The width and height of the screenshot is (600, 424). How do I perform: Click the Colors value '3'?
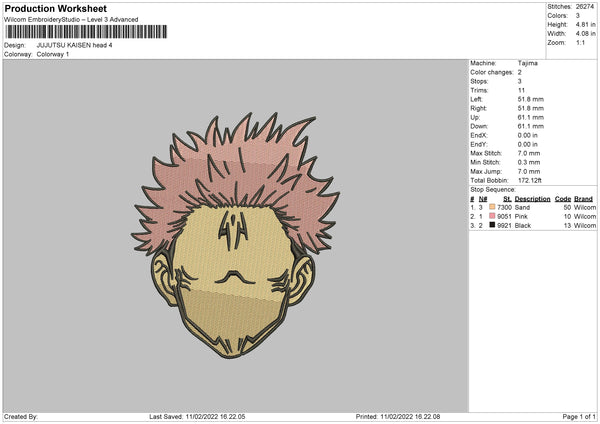click(x=577, y=16)
